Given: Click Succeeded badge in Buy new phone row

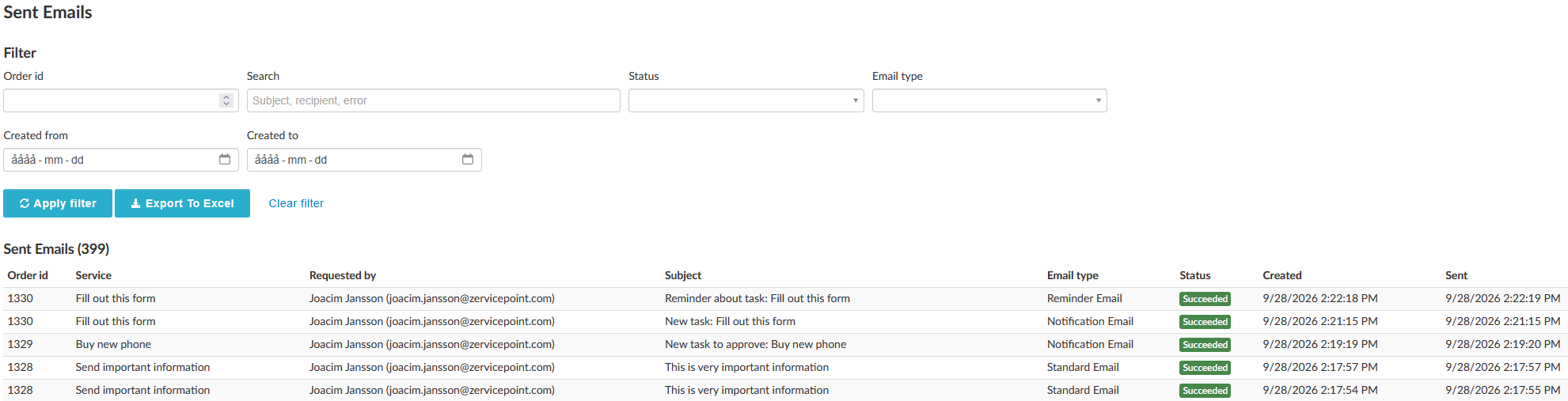Looking at the screenshot, I should tap(1205, 345).
